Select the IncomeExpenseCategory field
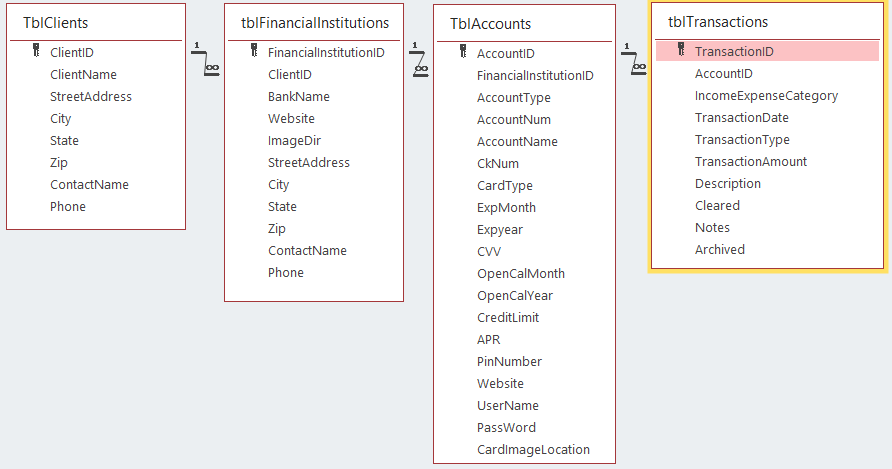 (x=766, y=96)
